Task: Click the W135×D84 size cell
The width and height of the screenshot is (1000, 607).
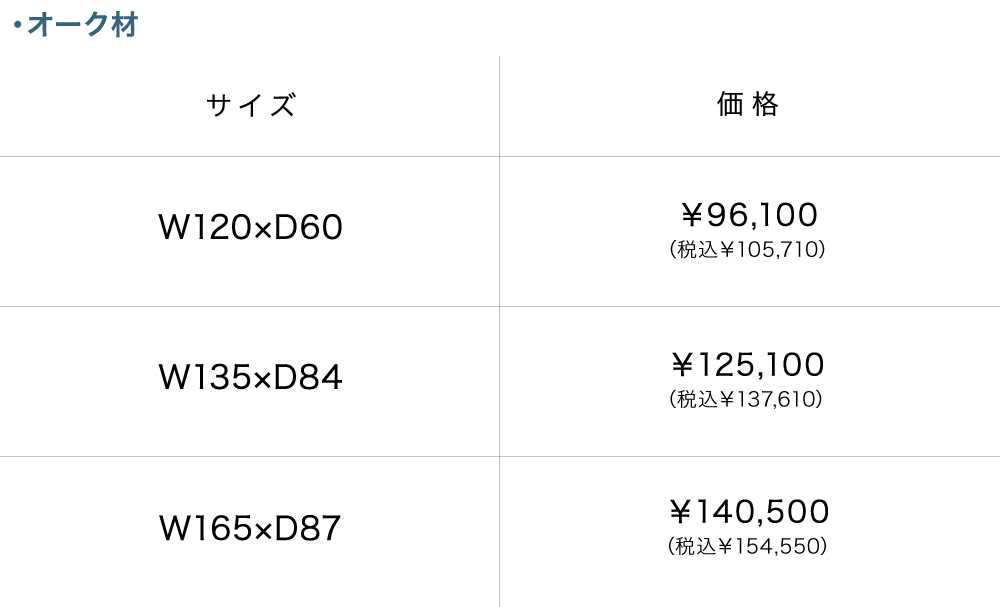Action: (251, 377)
